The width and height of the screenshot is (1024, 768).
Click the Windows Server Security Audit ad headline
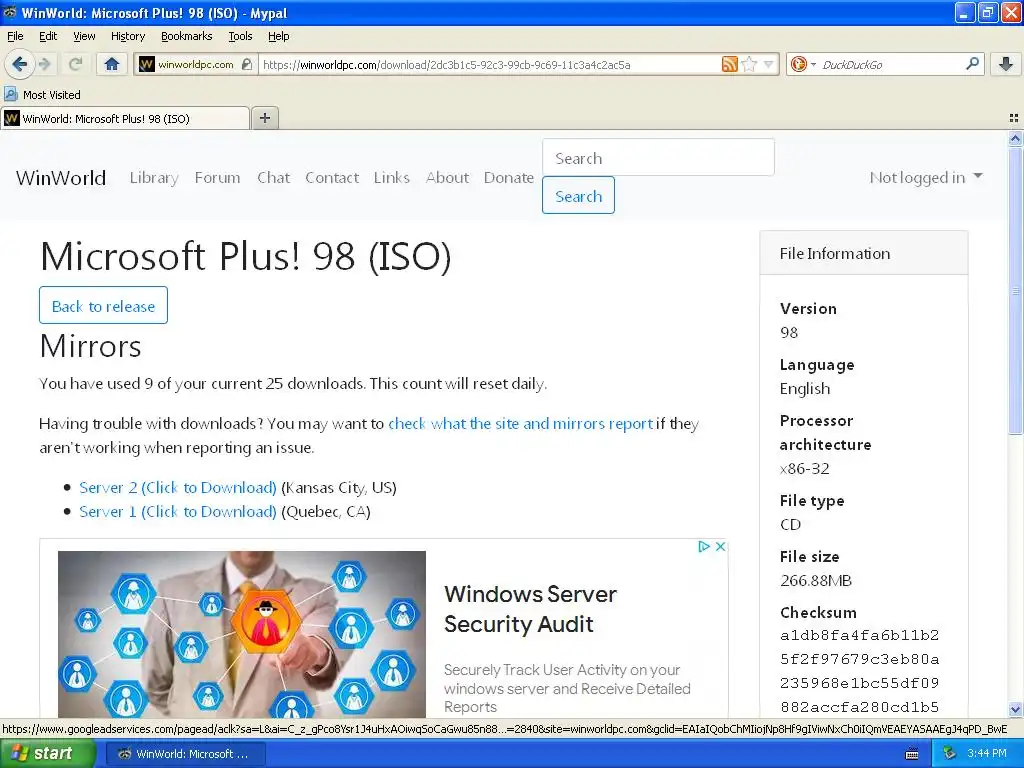pos(530,609)
